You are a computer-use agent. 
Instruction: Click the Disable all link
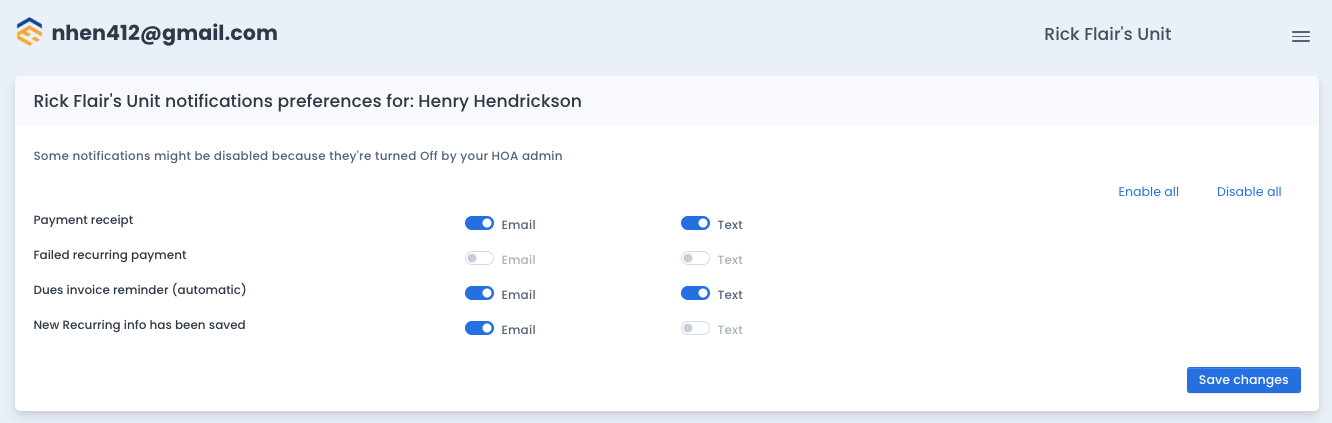pyautogui.click(x=1249, y=192)
